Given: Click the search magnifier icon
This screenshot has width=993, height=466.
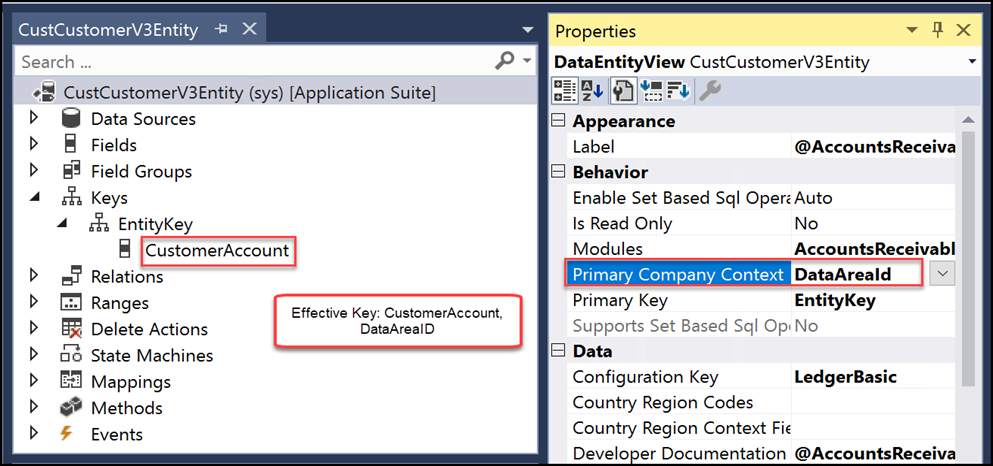Looking at the screenshot, I should tap(505, 61).
